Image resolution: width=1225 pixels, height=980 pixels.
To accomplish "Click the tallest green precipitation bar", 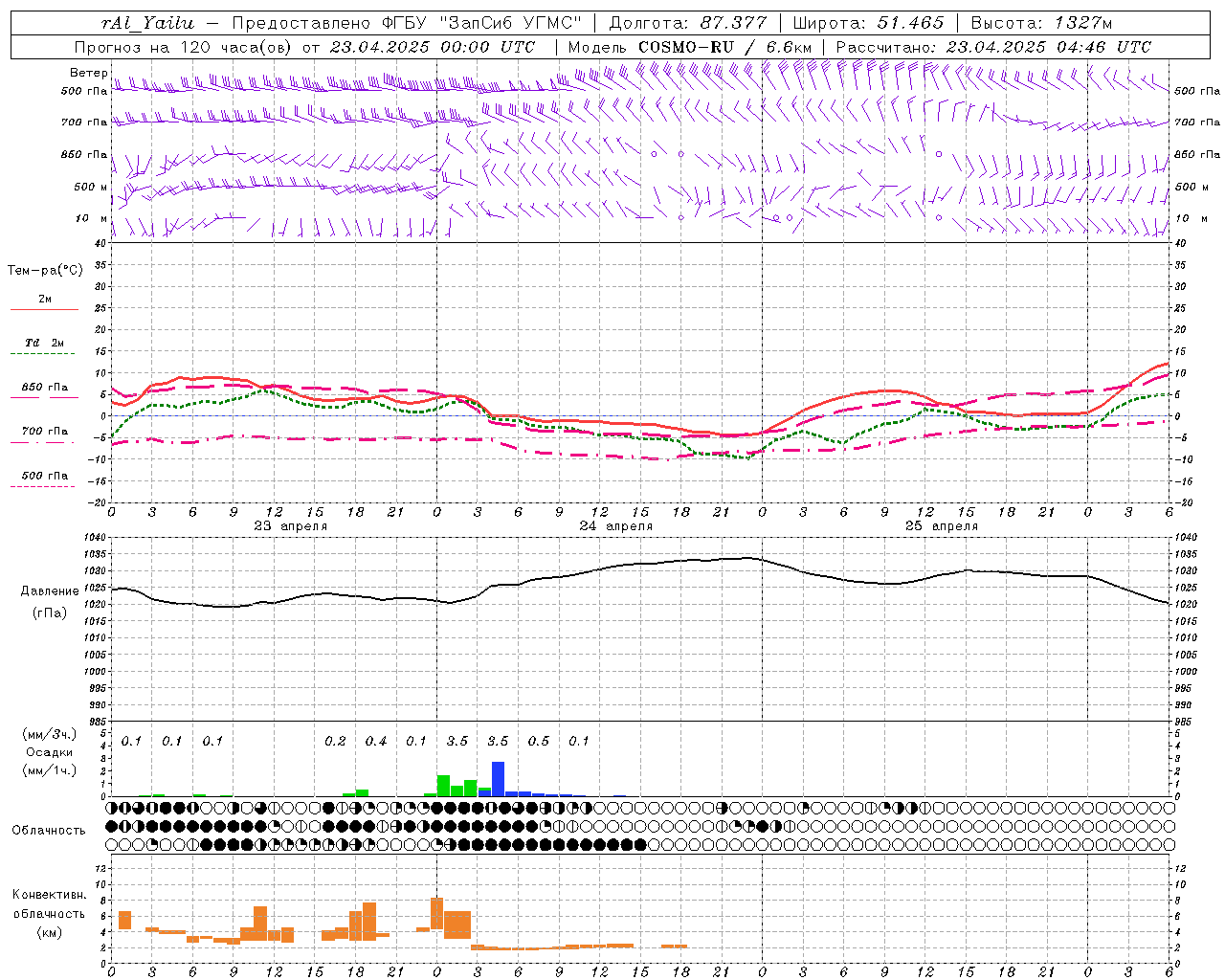I will point(443,786).
